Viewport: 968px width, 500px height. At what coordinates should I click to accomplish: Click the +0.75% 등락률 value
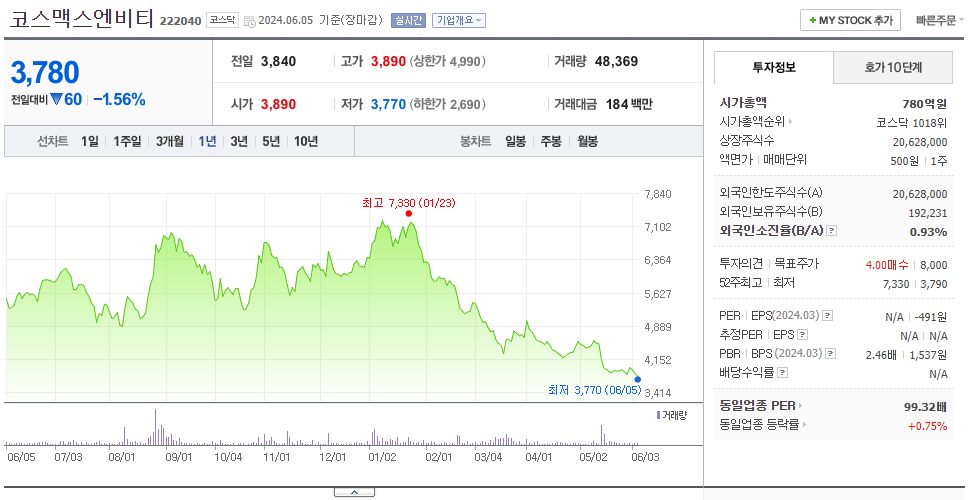(927, 426)
